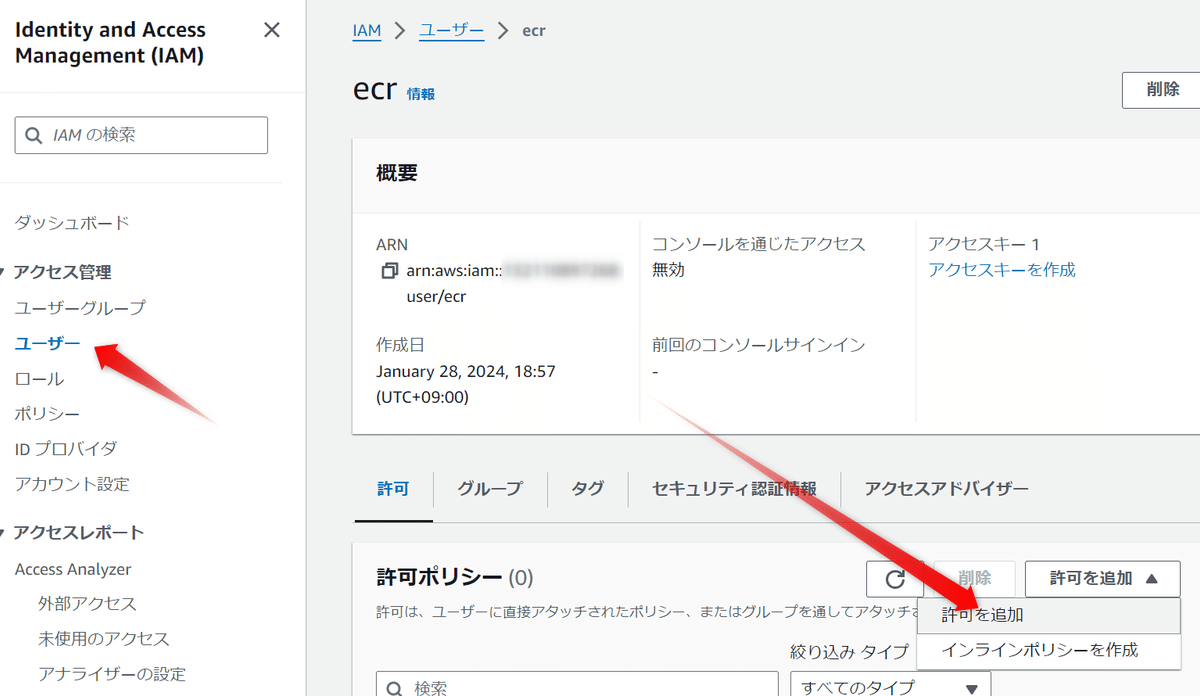Refresh the permission policies list
Screen dimensions: 1200x696
(x=895, y=578)
